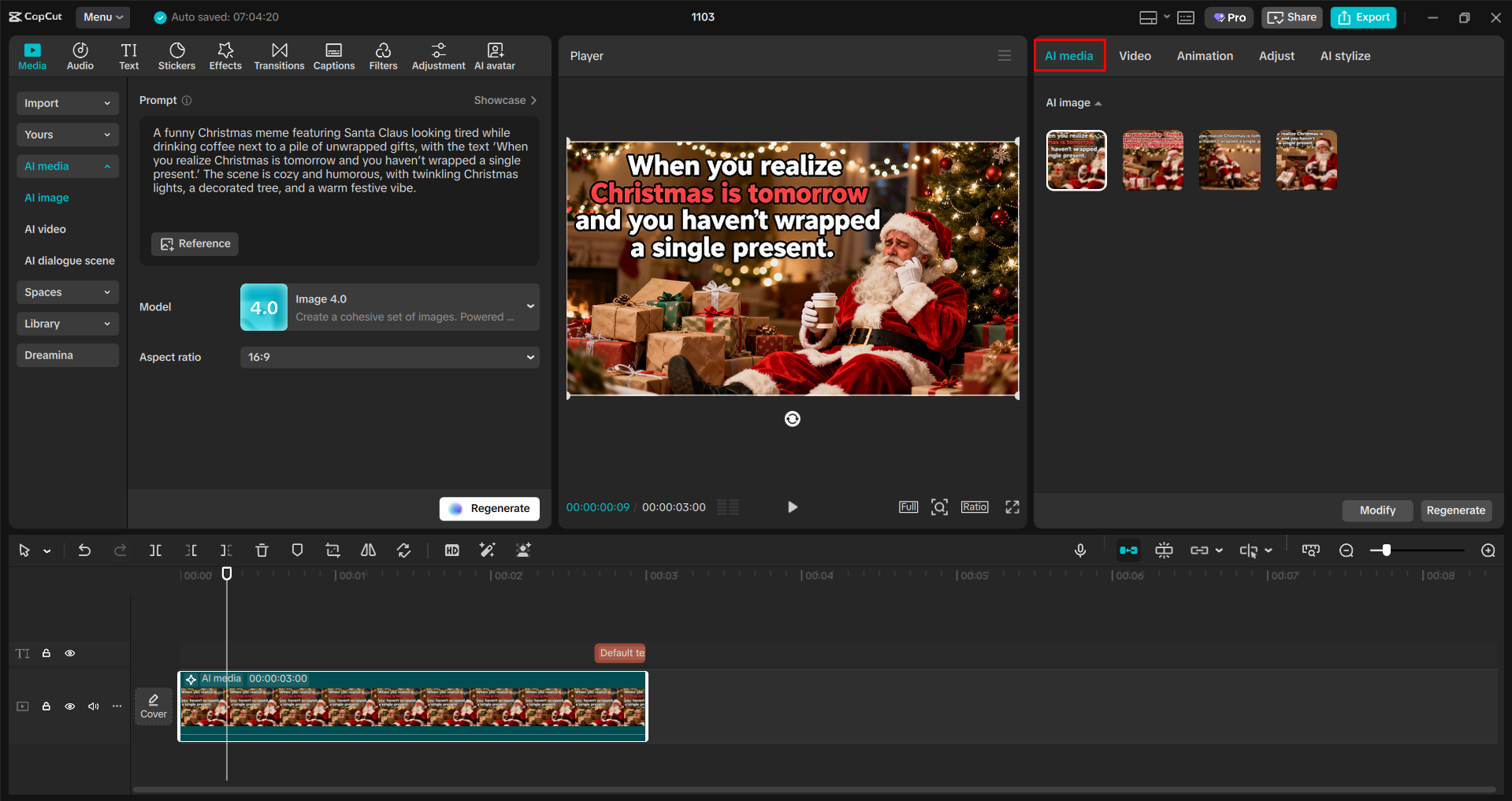The image size is (1512, 801).
Task: Lock the AI media track
Action: (x=46, y=706)
